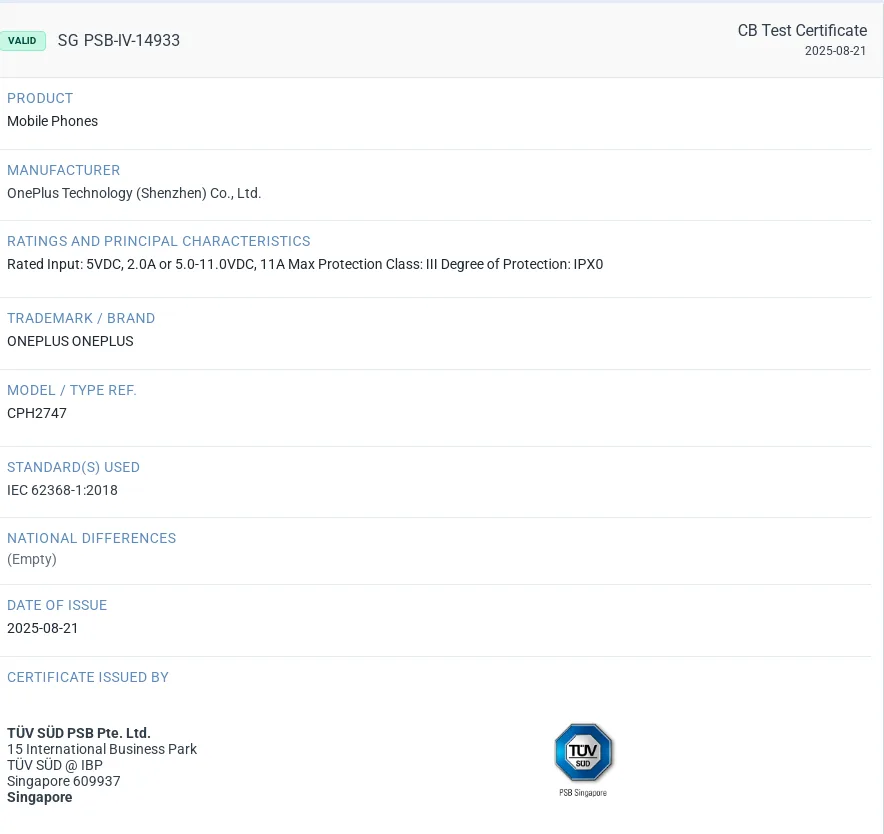Screen dimensions: 884x834
Task: Click the CB Test Certificate title
Action: (801, 30)
